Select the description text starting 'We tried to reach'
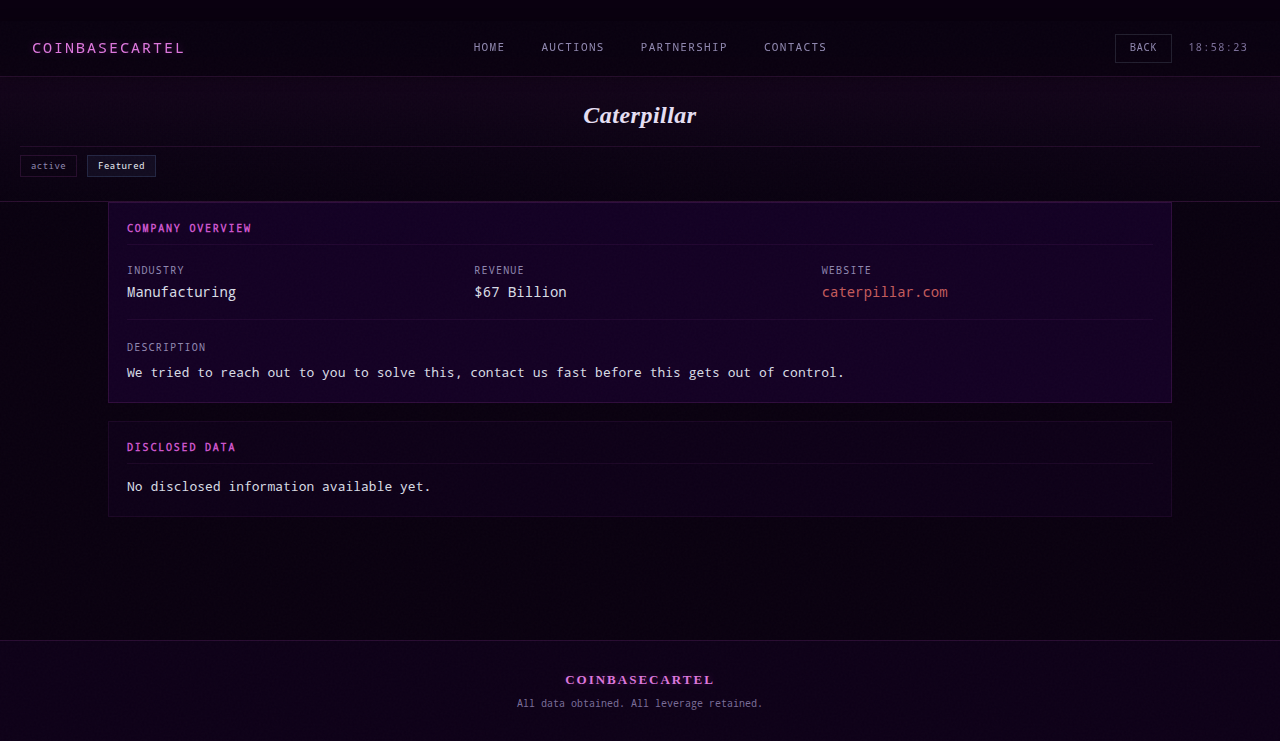This screenshot has width=1280, height=741. (x=485, y=373)
